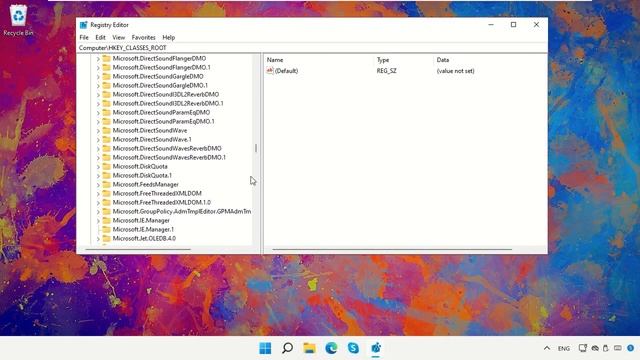Expand Microsoft.DirectSoundWave.1 key

(x=98, y=140)
